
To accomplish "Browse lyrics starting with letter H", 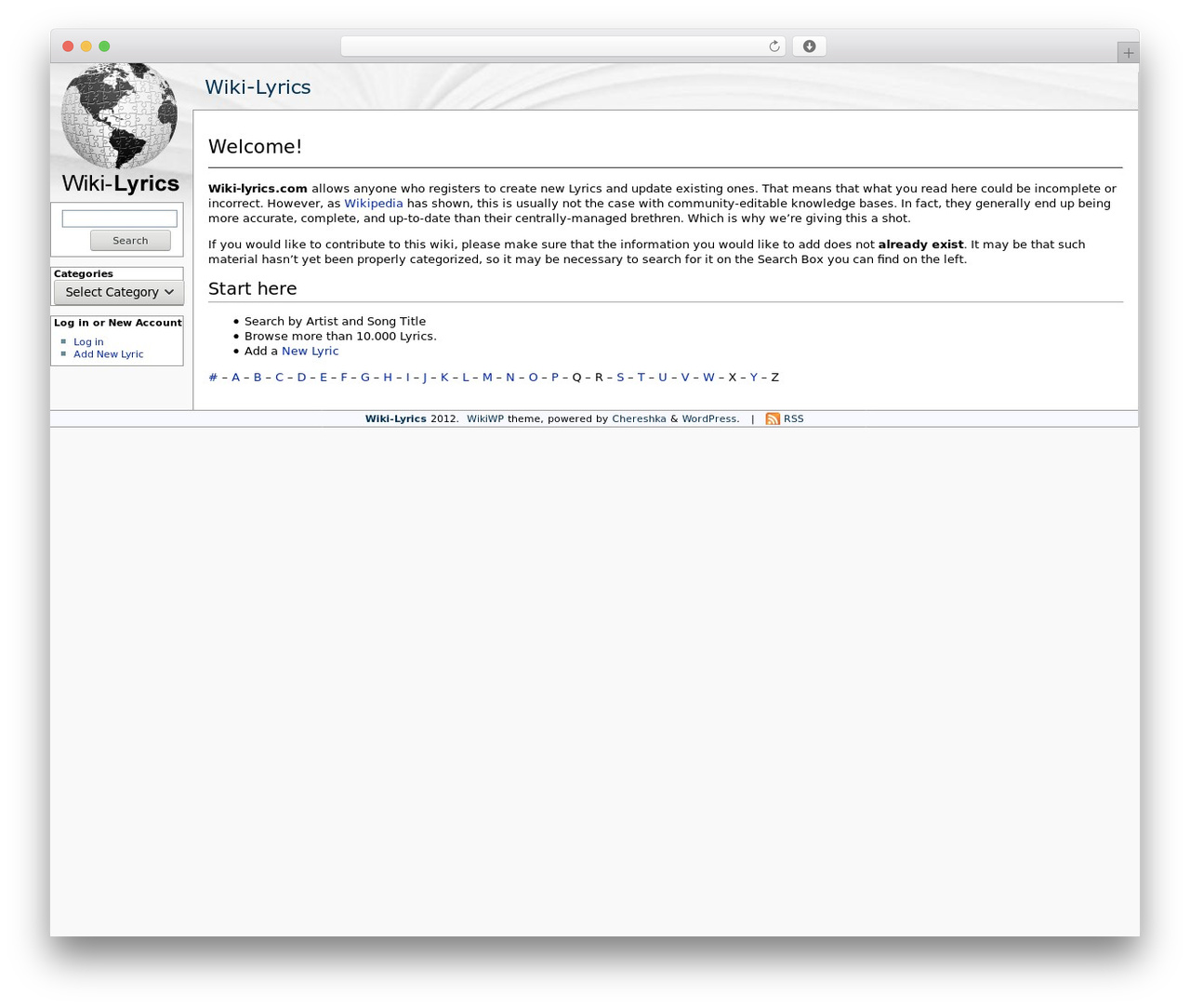I will 388,378.
